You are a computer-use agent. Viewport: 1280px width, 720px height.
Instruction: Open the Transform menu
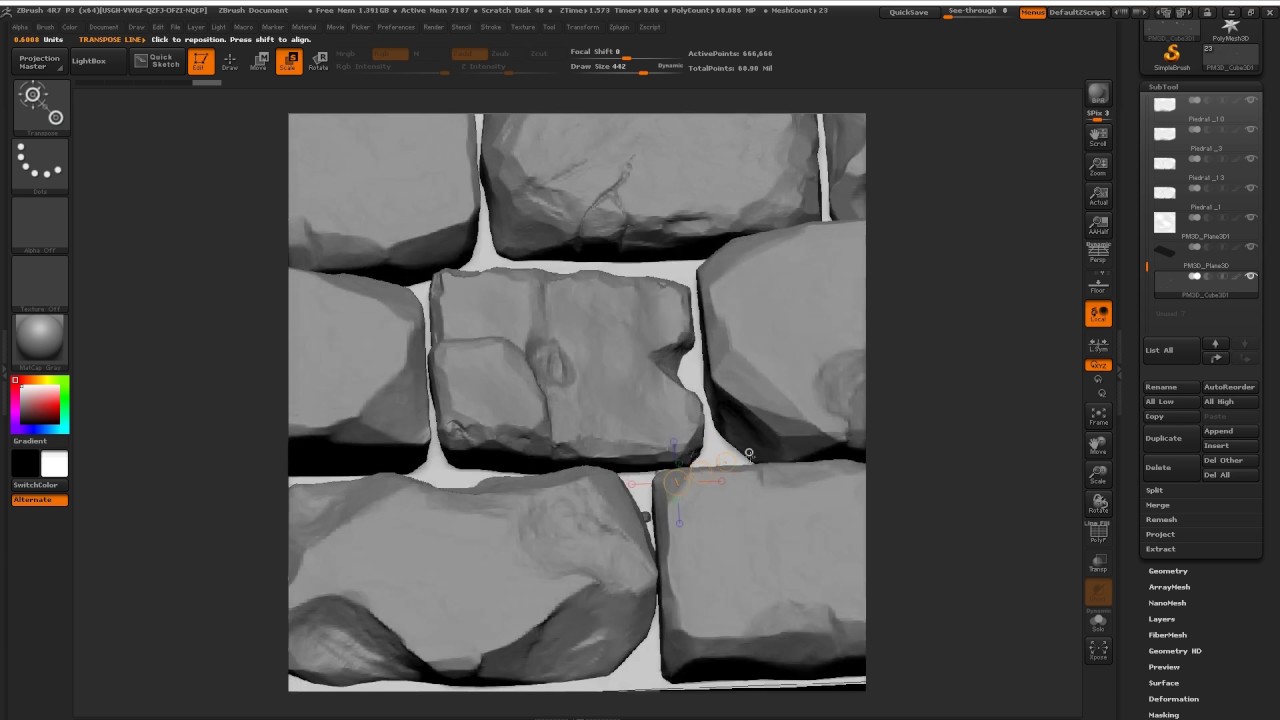click(x=582, y=27)
